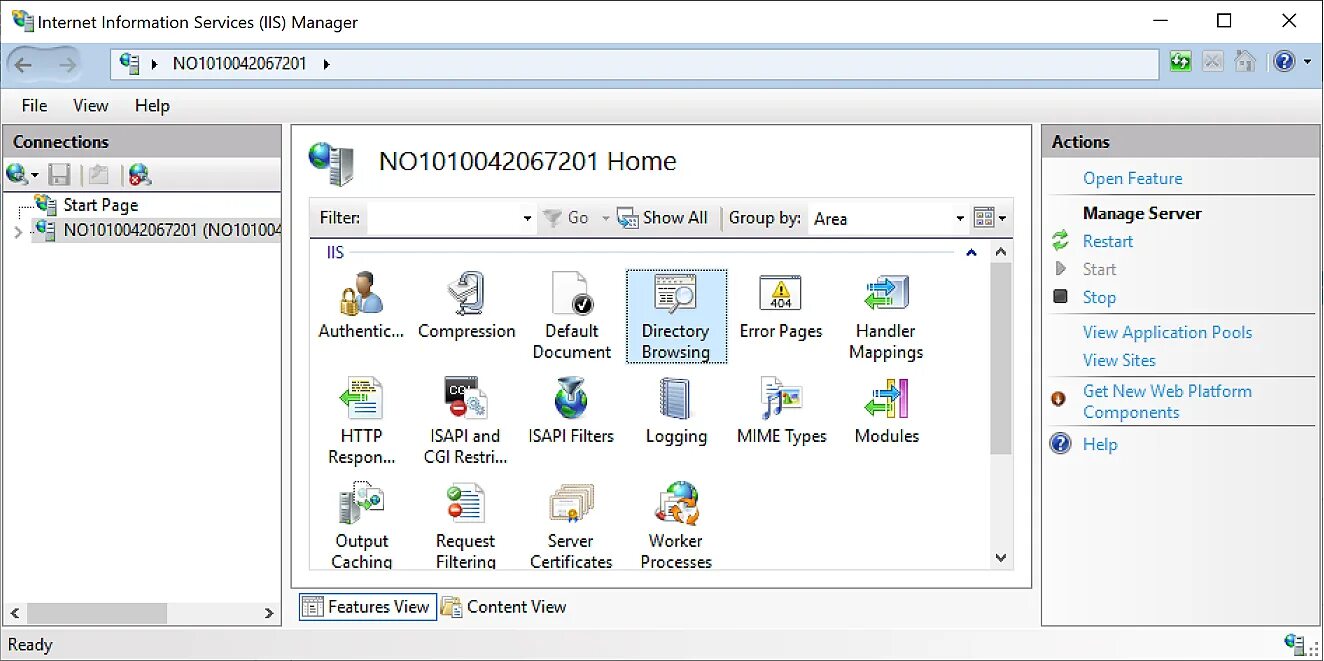Screen dimensions: 1324x661
Task: Open the Go button dropdown arrow
Action: coord(606,218)
